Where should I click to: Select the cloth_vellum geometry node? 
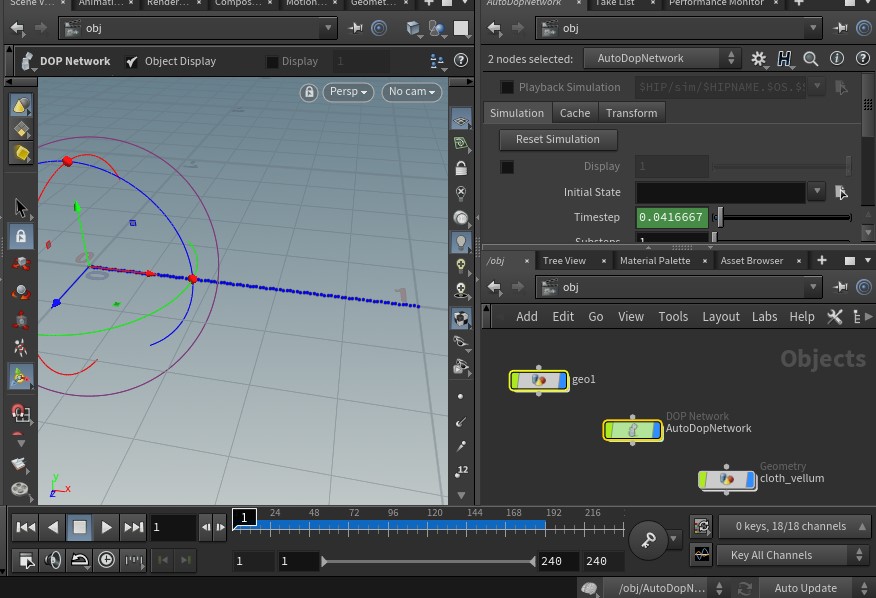tap(727, 480)
